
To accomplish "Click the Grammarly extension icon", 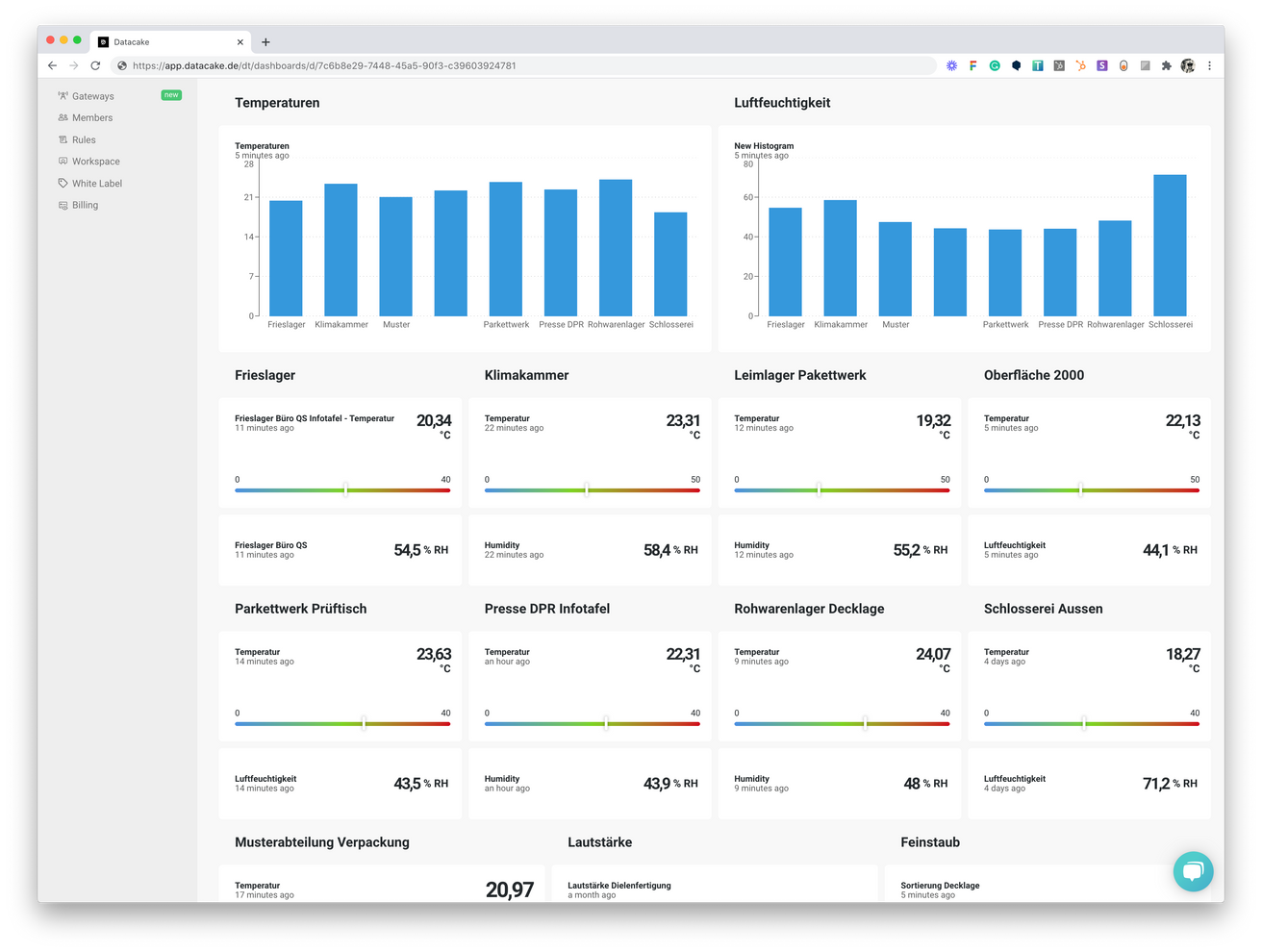I will (x=994, y=65).
